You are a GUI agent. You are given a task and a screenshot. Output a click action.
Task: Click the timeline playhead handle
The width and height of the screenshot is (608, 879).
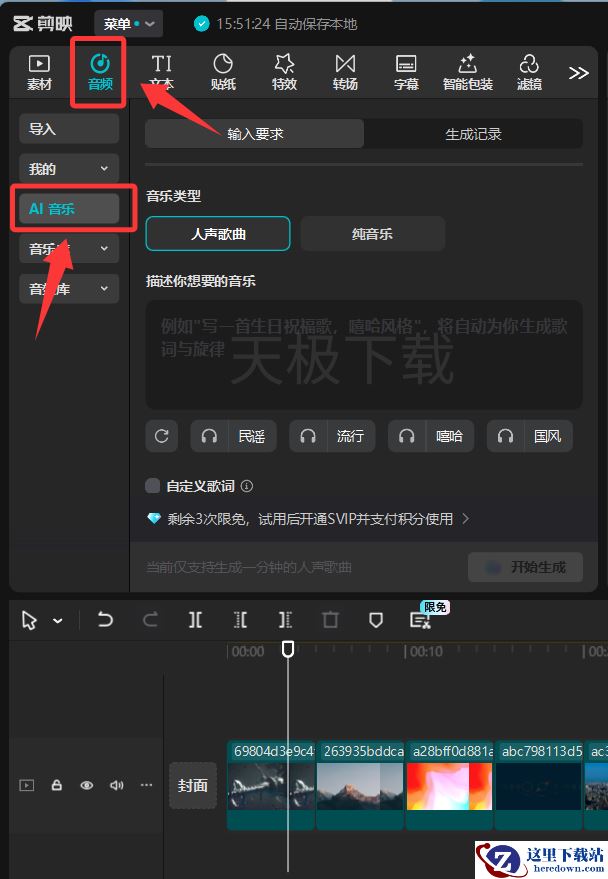(288, 649)
